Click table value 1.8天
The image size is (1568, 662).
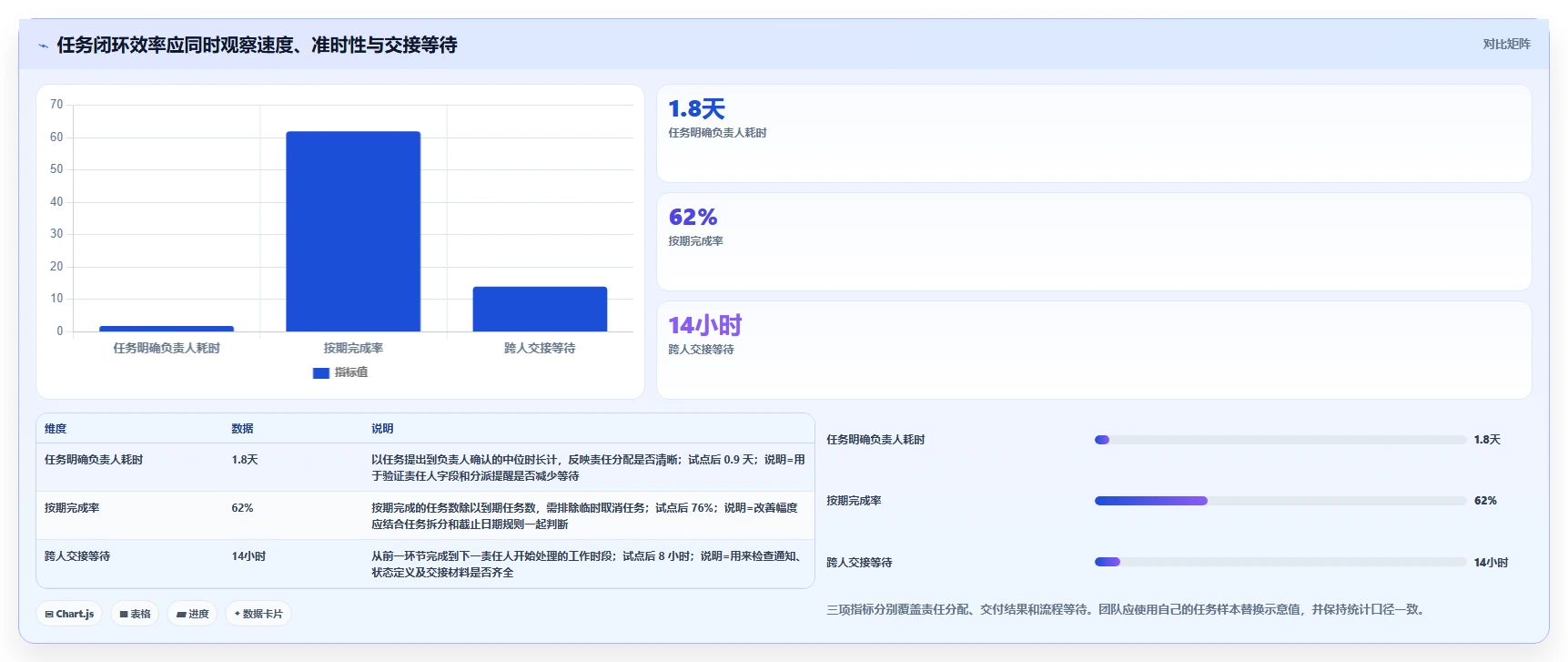pyautogui.click(x=245, y=460)
